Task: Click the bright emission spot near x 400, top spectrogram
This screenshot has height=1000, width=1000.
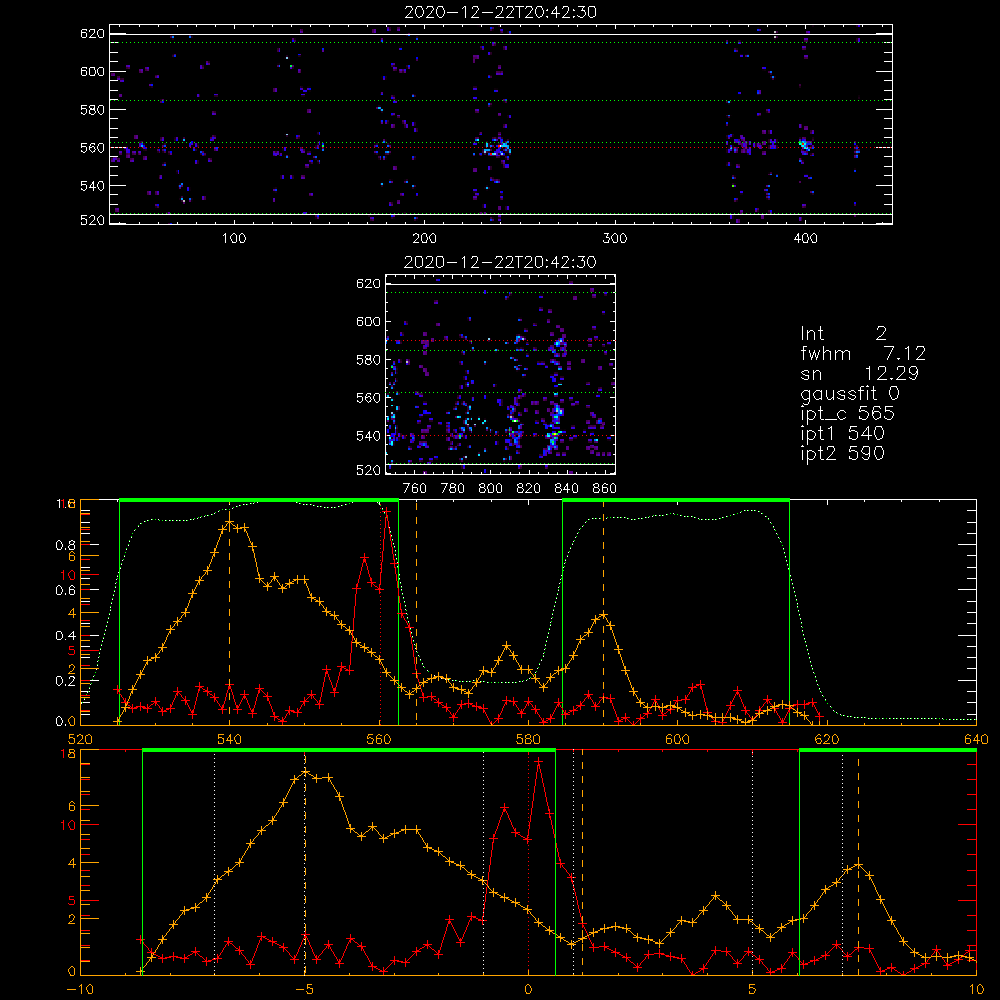Action: pyautogui.click(x=805, y=145)
